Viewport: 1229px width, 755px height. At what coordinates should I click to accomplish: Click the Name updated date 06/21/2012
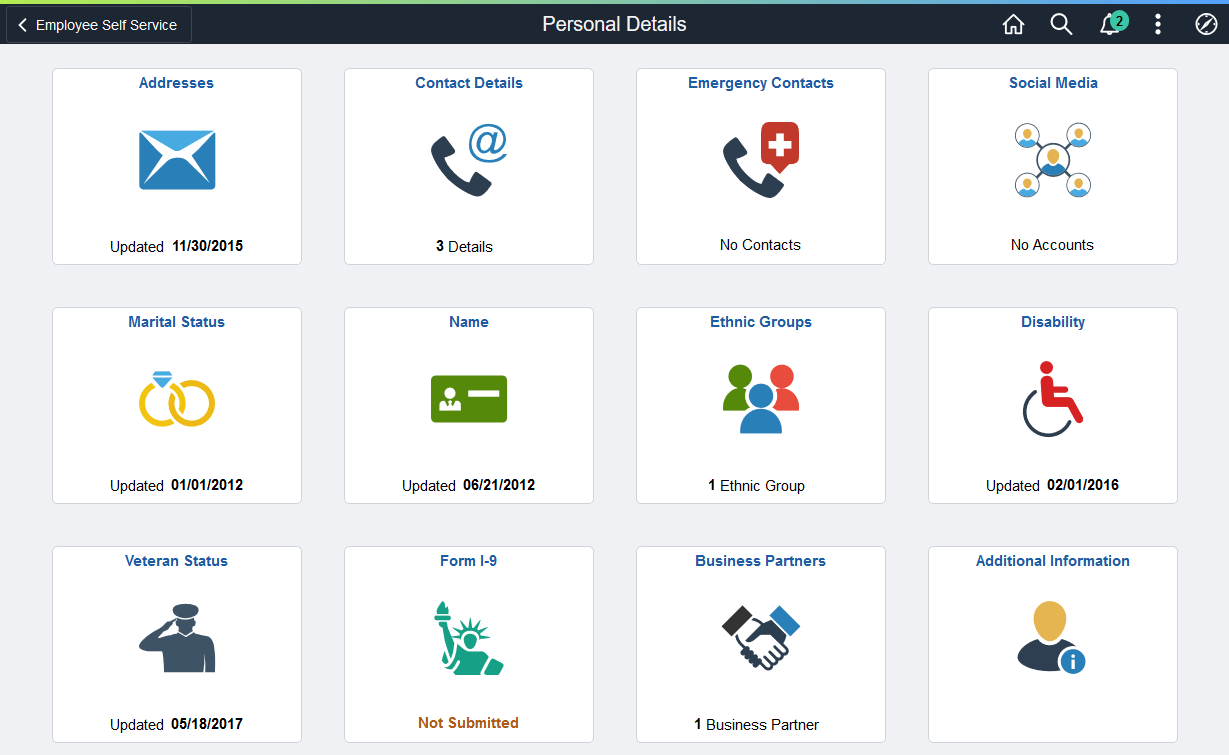coord(499,485)
